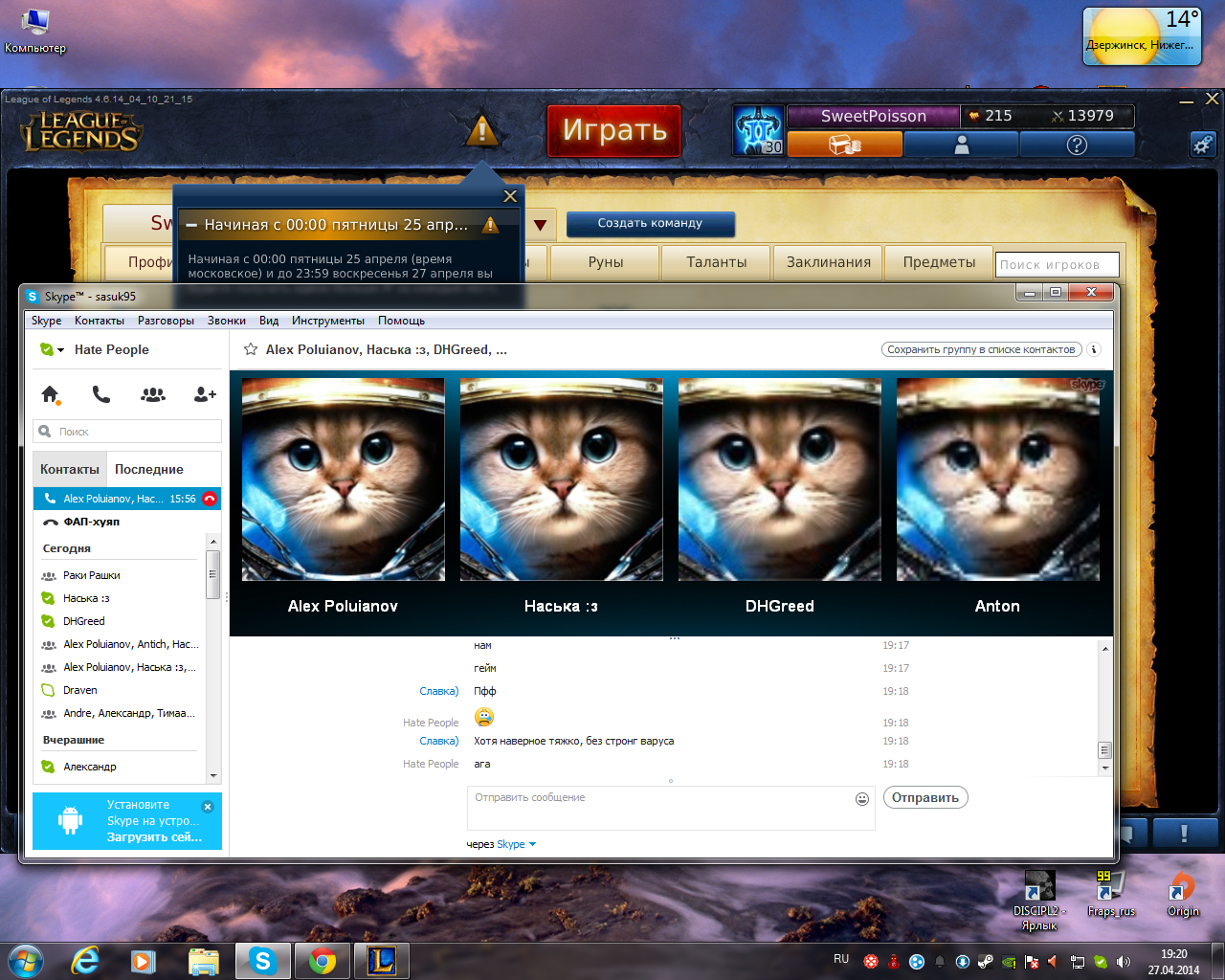Click the Anton participant video thumbnail

click(997, 479)
